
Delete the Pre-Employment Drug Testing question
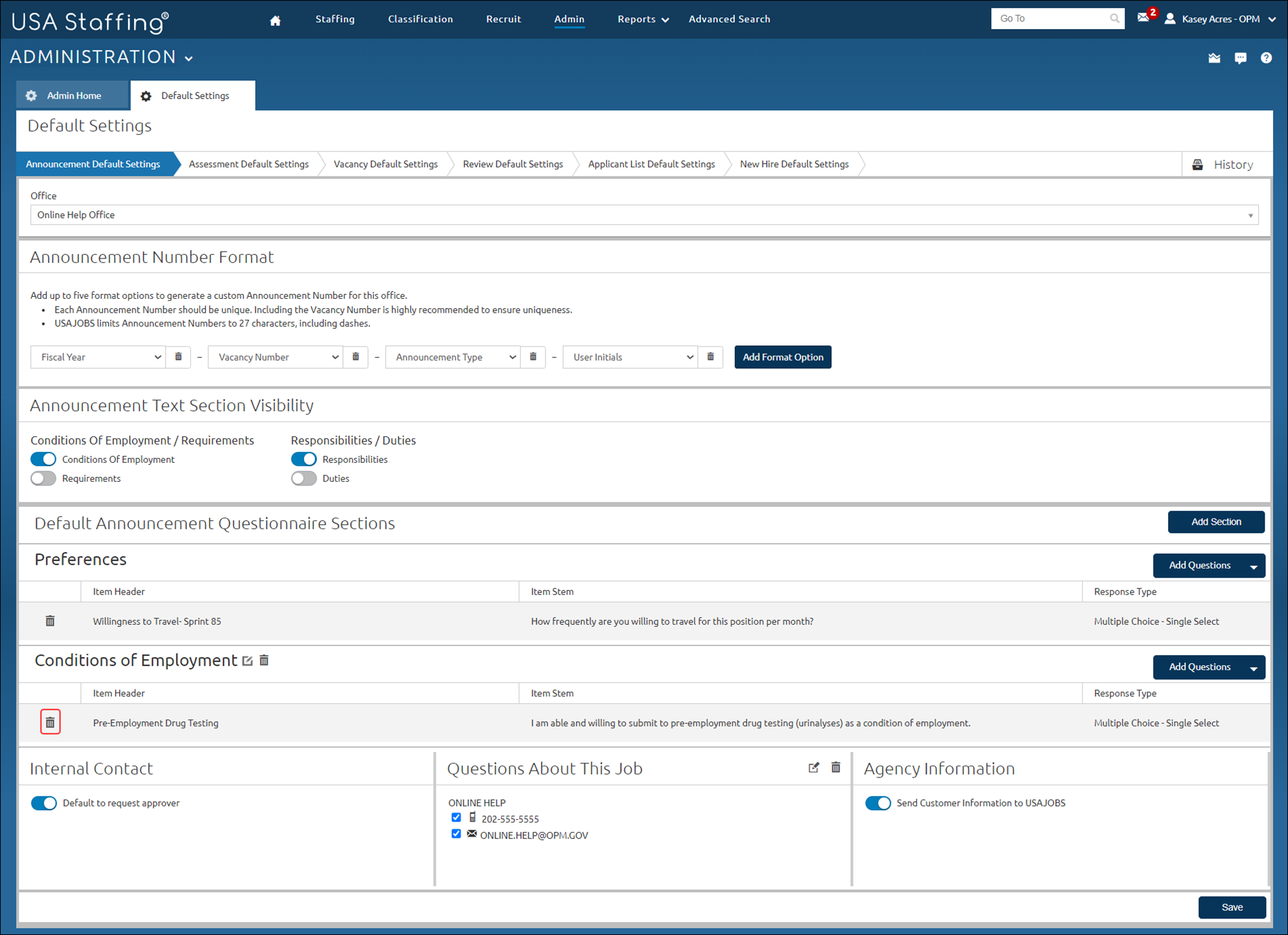(x=50, y=723)
